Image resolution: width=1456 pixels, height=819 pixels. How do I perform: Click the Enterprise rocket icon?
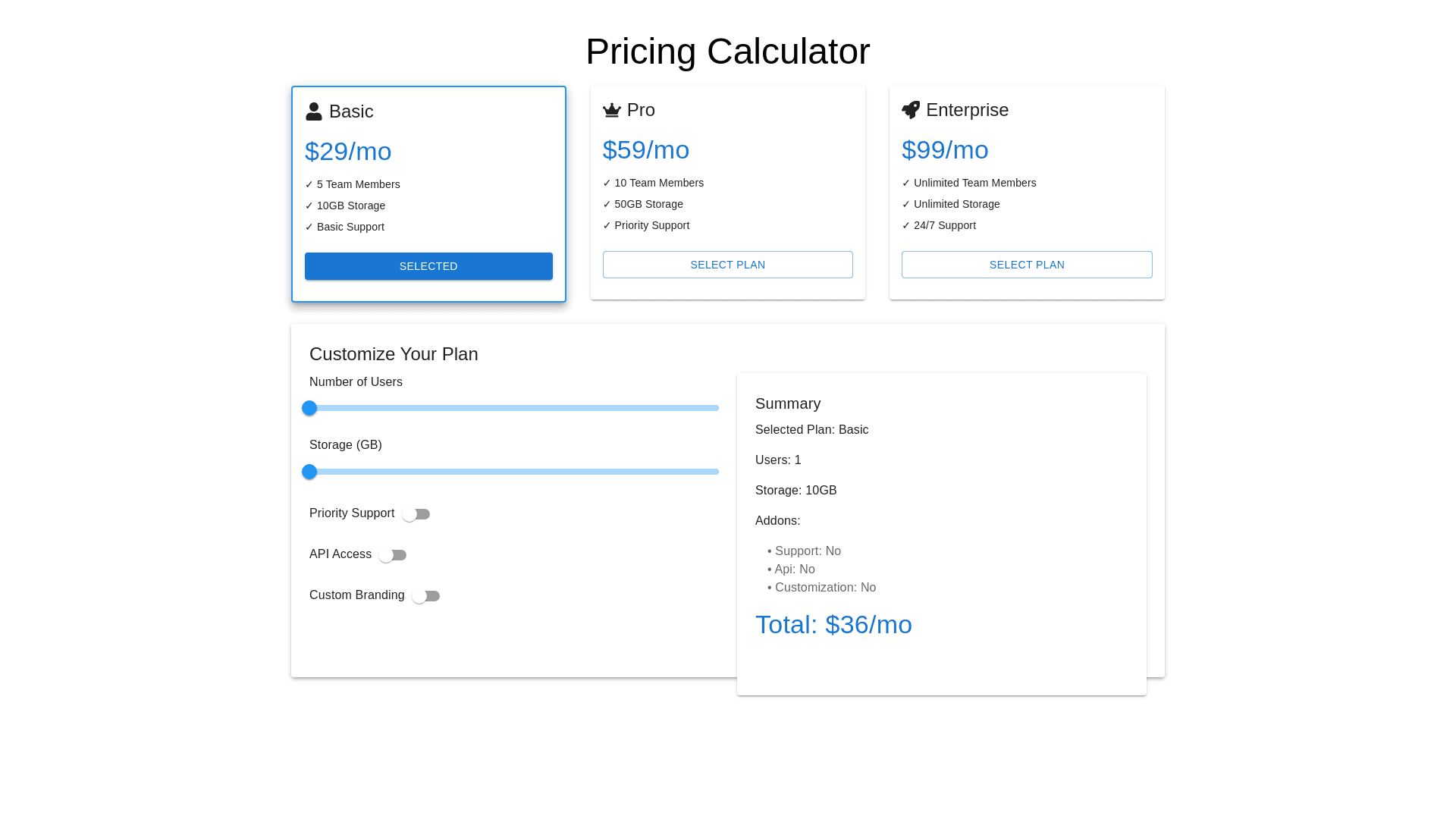(911, 110)
